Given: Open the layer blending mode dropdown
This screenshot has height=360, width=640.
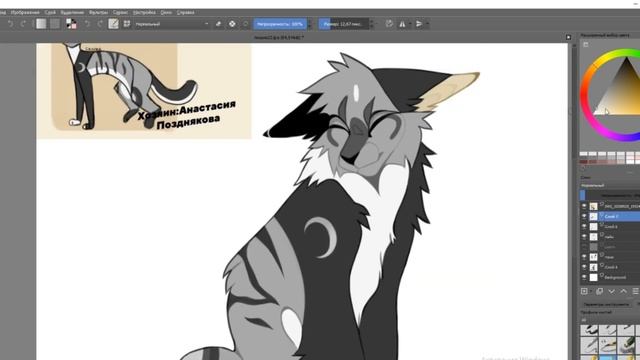Looking at the screenshot, I should [610, 185].
